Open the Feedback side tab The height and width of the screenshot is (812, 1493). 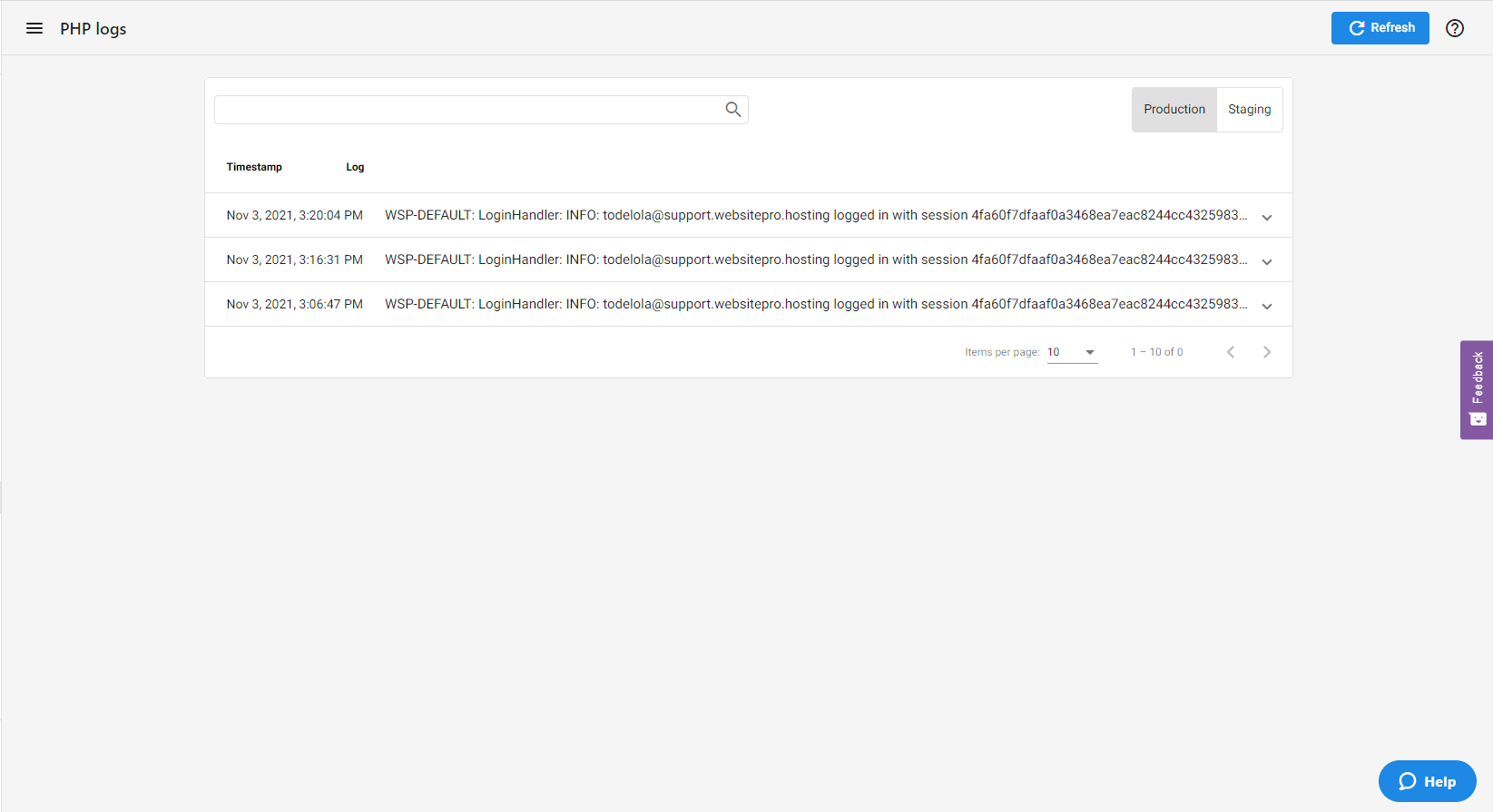click(1477, 390)
